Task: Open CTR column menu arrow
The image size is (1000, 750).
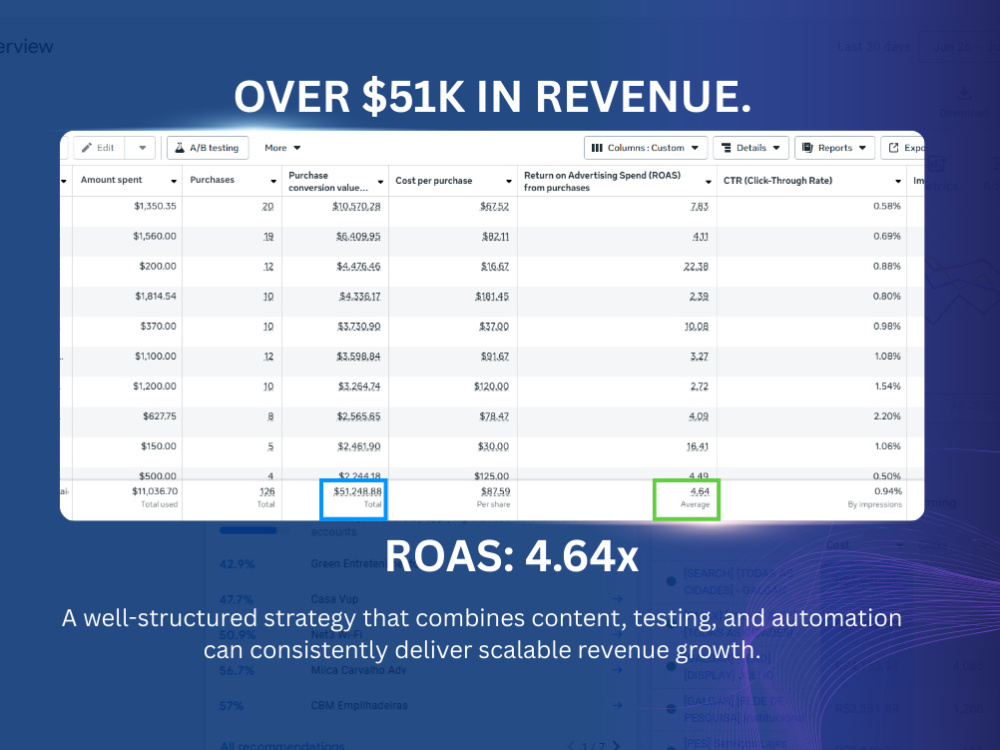Action: (x=898, y=181)
